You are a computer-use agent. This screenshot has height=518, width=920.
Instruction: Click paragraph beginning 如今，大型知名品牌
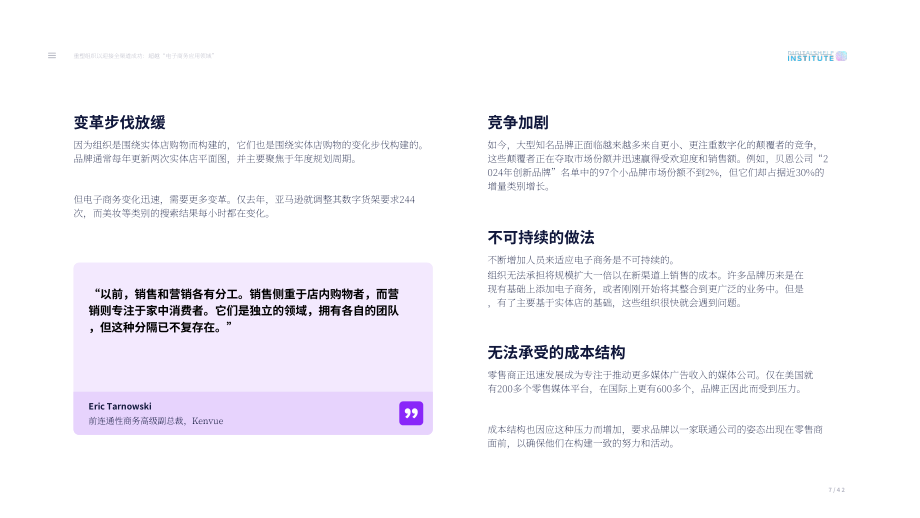tap(658, 165)
